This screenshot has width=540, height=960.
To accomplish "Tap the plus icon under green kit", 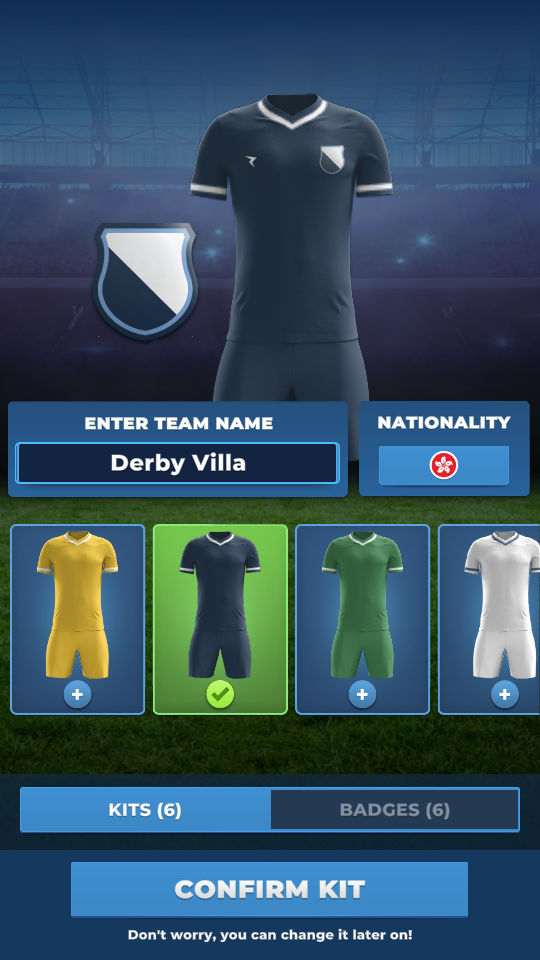I will click(x=362, y=694).
